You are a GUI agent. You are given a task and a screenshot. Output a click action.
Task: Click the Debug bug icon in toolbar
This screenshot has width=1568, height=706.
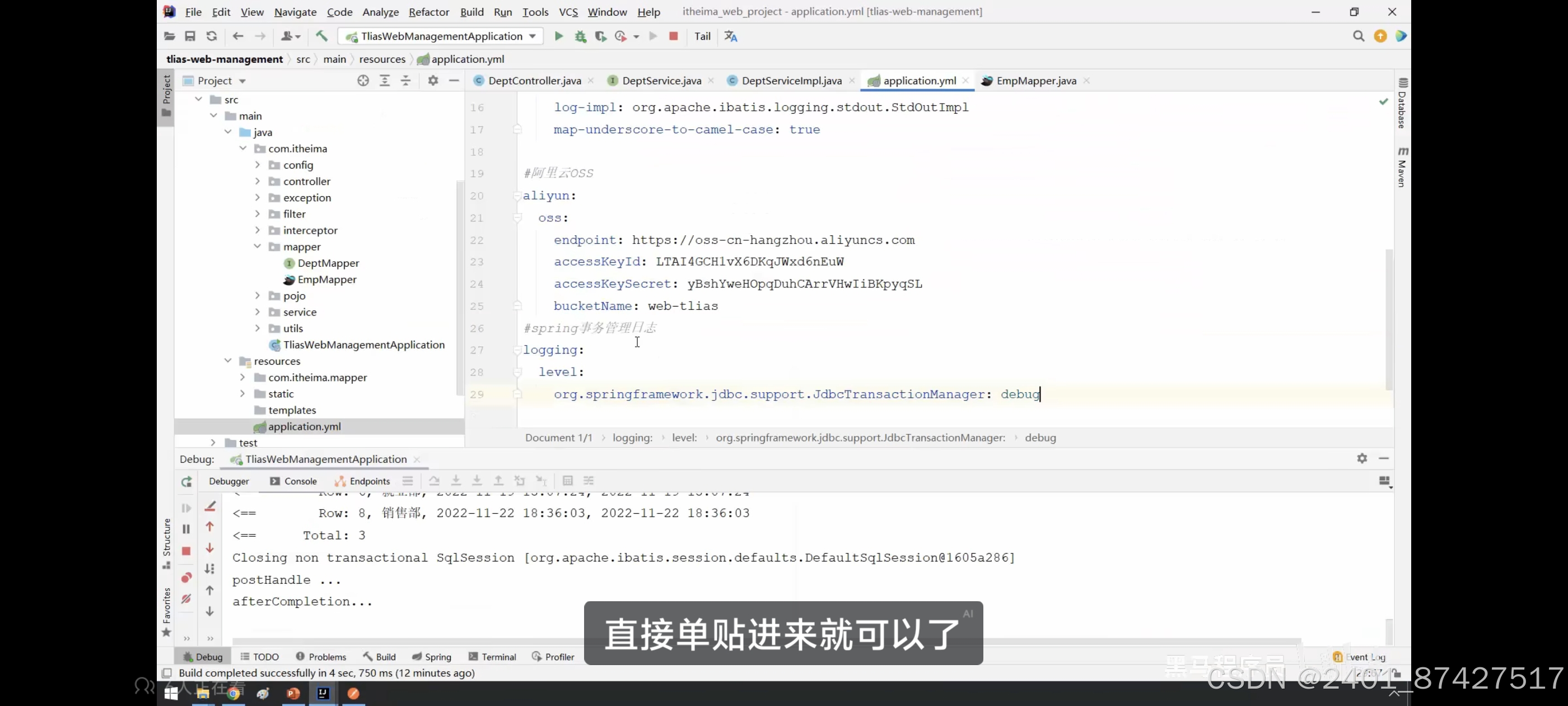pyautogui.click(x=580, y=36)
